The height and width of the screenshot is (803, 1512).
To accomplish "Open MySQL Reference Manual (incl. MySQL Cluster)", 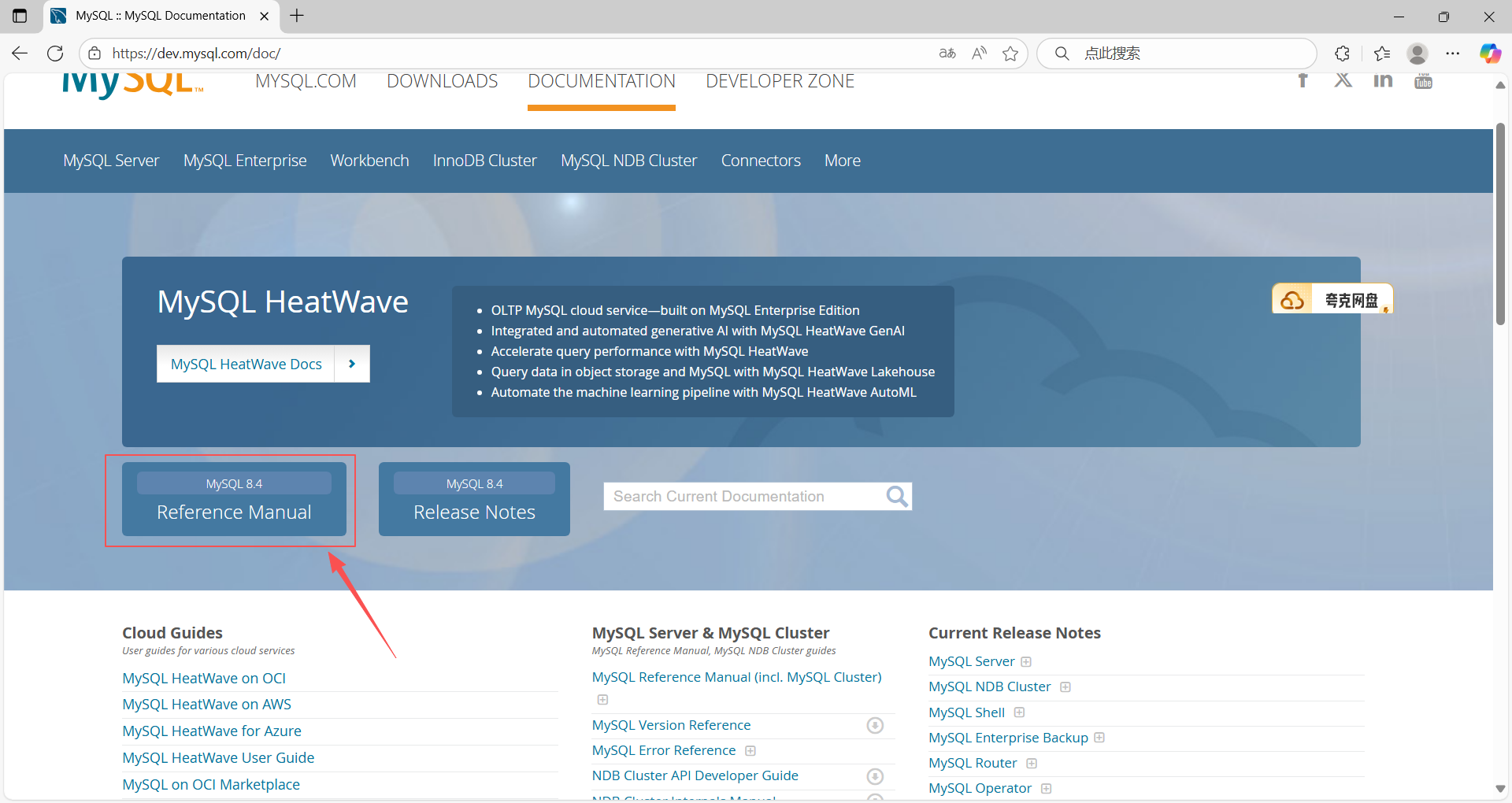I will pyautogui.click(x=736, y=677).
